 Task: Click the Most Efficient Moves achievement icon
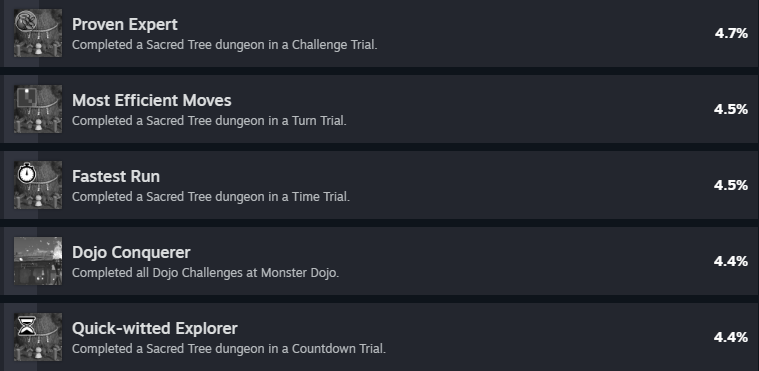[38, 109]
